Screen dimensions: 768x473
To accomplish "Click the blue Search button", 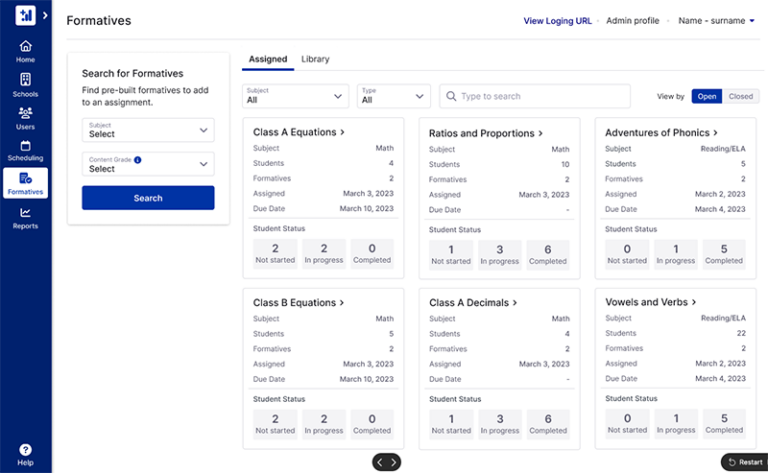I will pos(148,198).
